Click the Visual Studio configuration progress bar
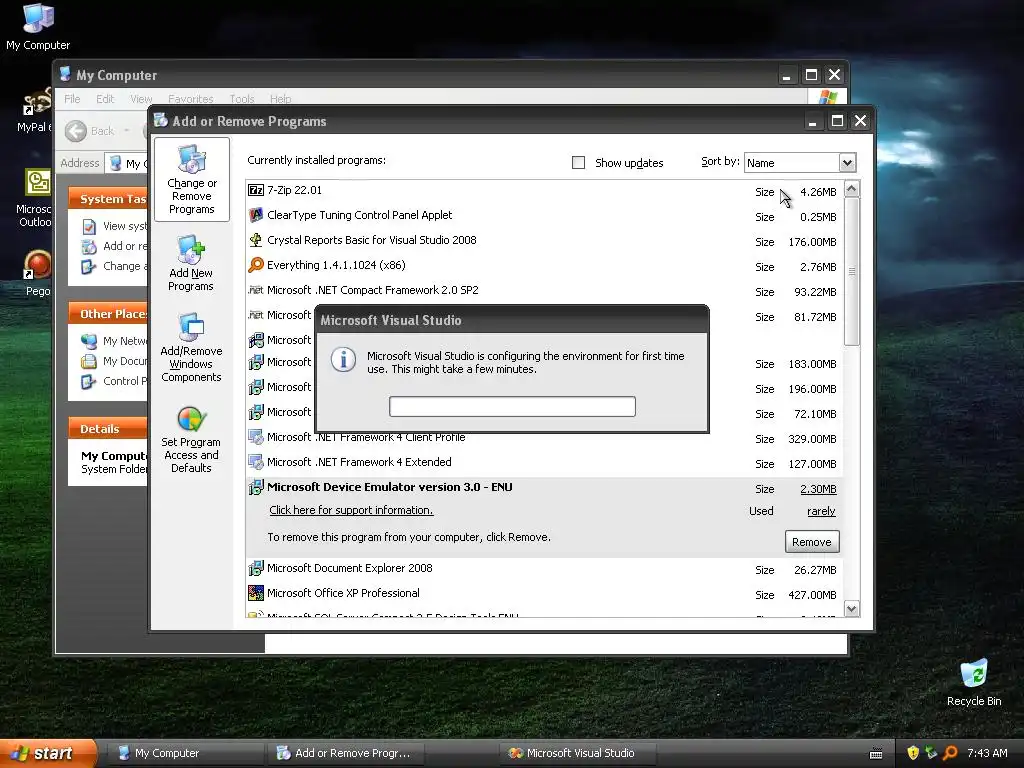The image size is (1024, 768). point(512,406)
